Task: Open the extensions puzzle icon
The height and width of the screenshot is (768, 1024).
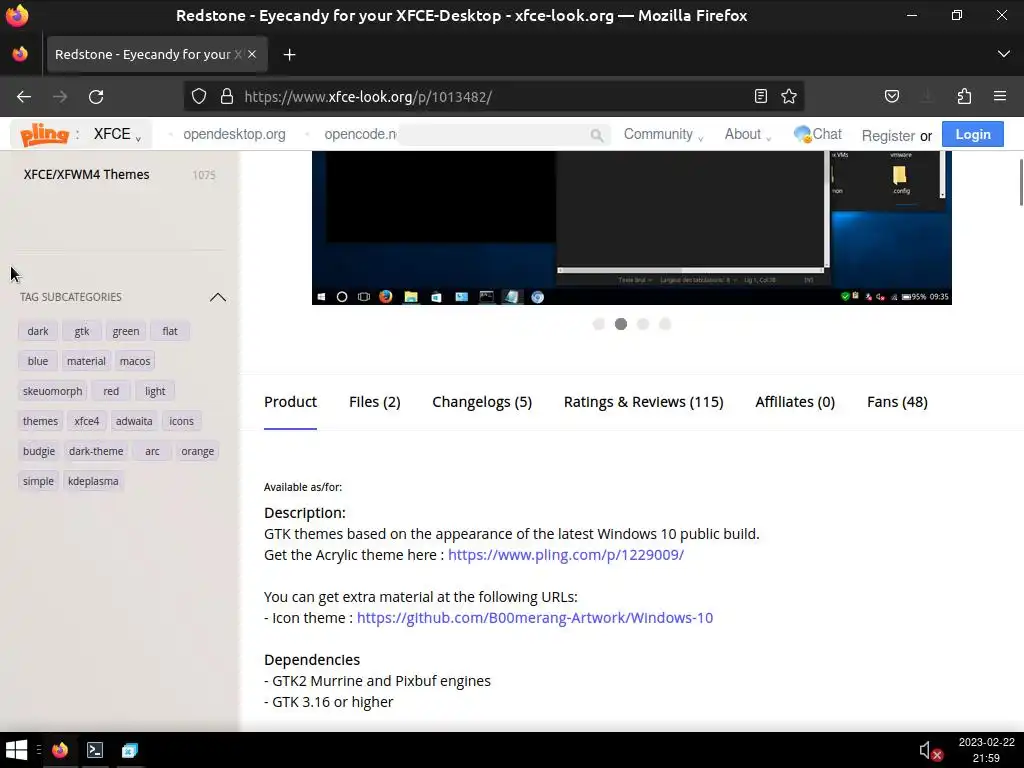Action: (964, 97)
